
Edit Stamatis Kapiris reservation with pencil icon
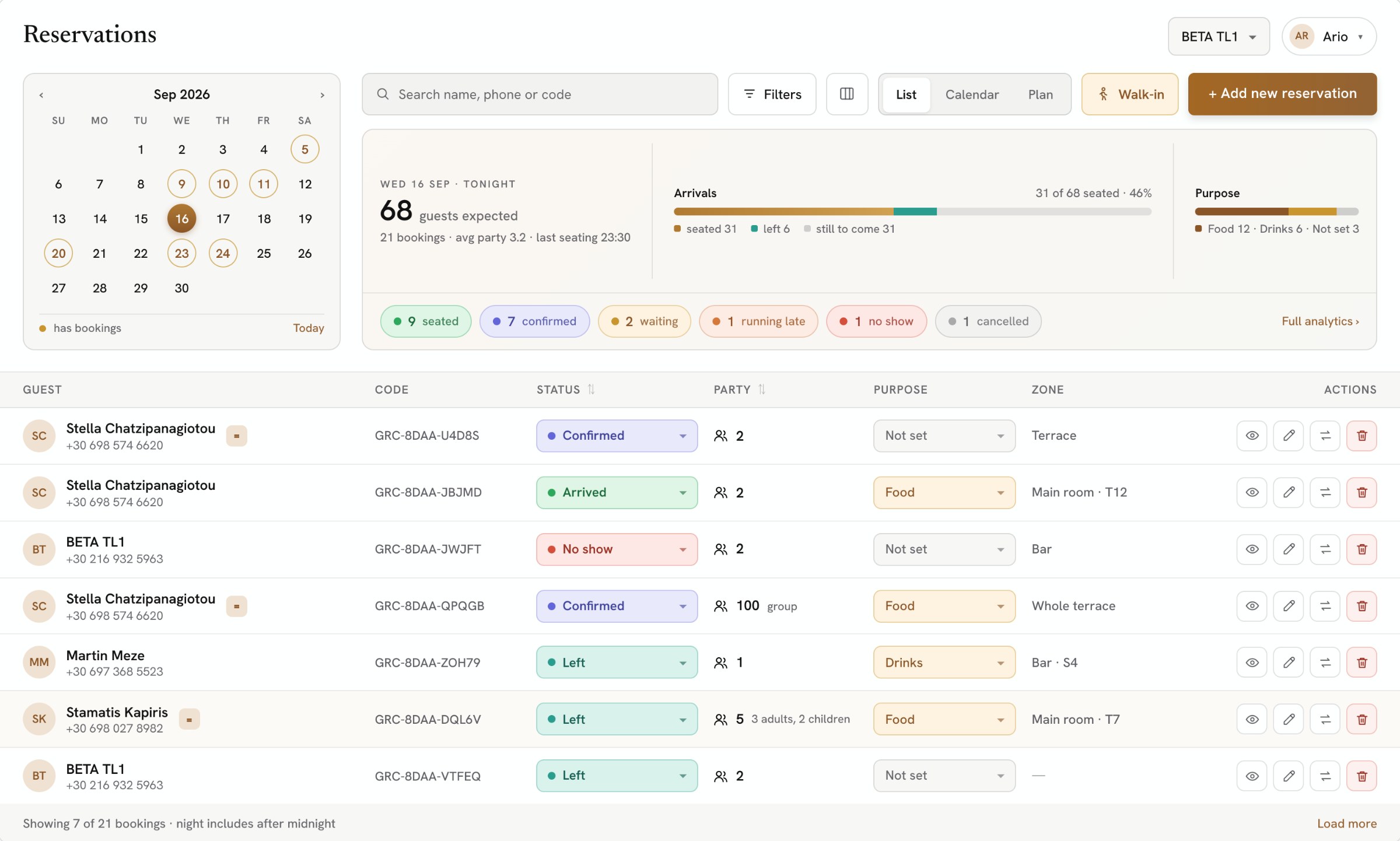(x=1289, y=719)
